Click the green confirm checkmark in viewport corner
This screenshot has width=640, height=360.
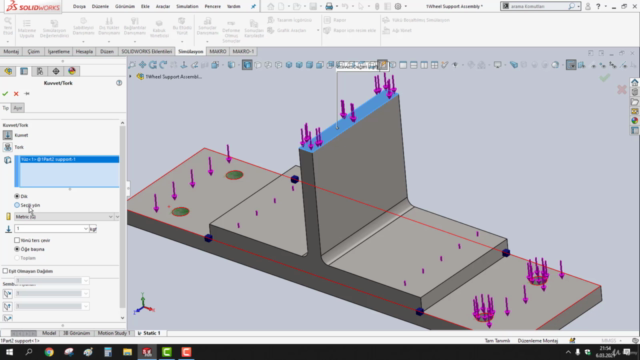(x=604, y=78)
